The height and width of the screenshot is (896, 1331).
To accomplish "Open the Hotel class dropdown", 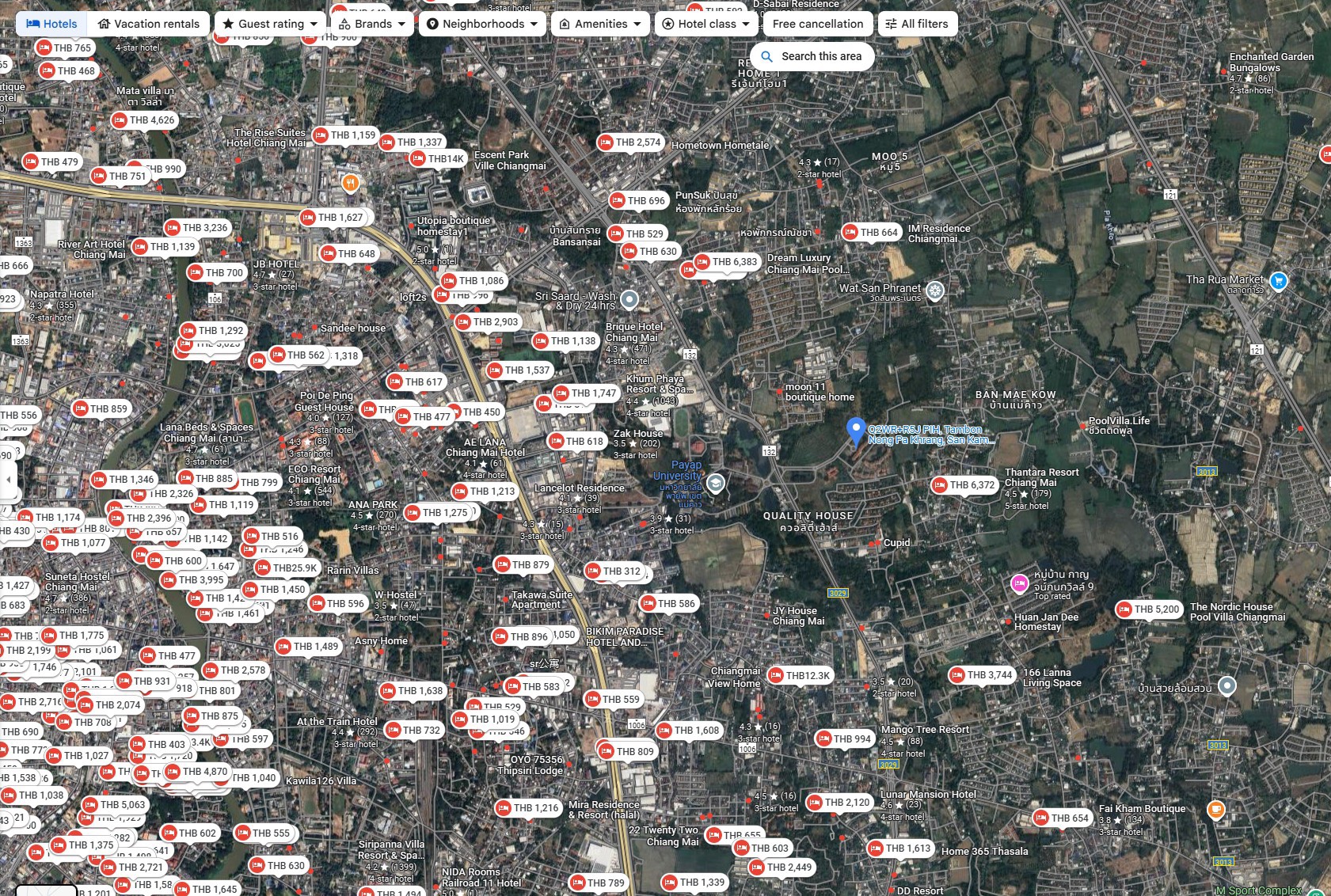I will click(706, 24).
